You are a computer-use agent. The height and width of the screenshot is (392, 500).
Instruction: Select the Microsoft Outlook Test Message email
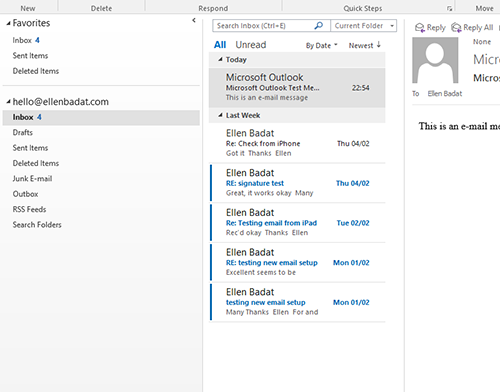[x=297, y=87]
